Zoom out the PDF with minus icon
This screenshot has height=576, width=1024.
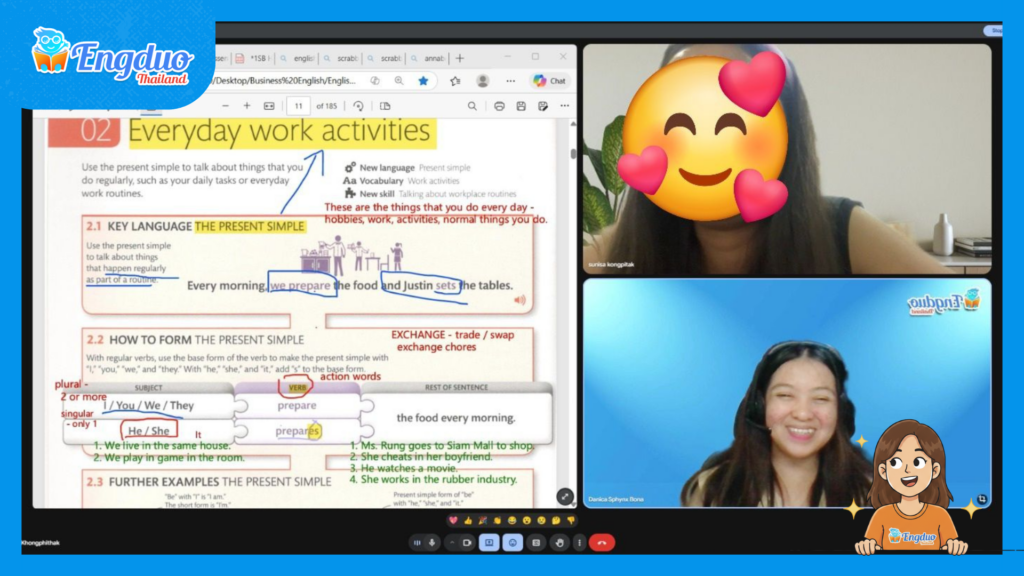point(225,106)
